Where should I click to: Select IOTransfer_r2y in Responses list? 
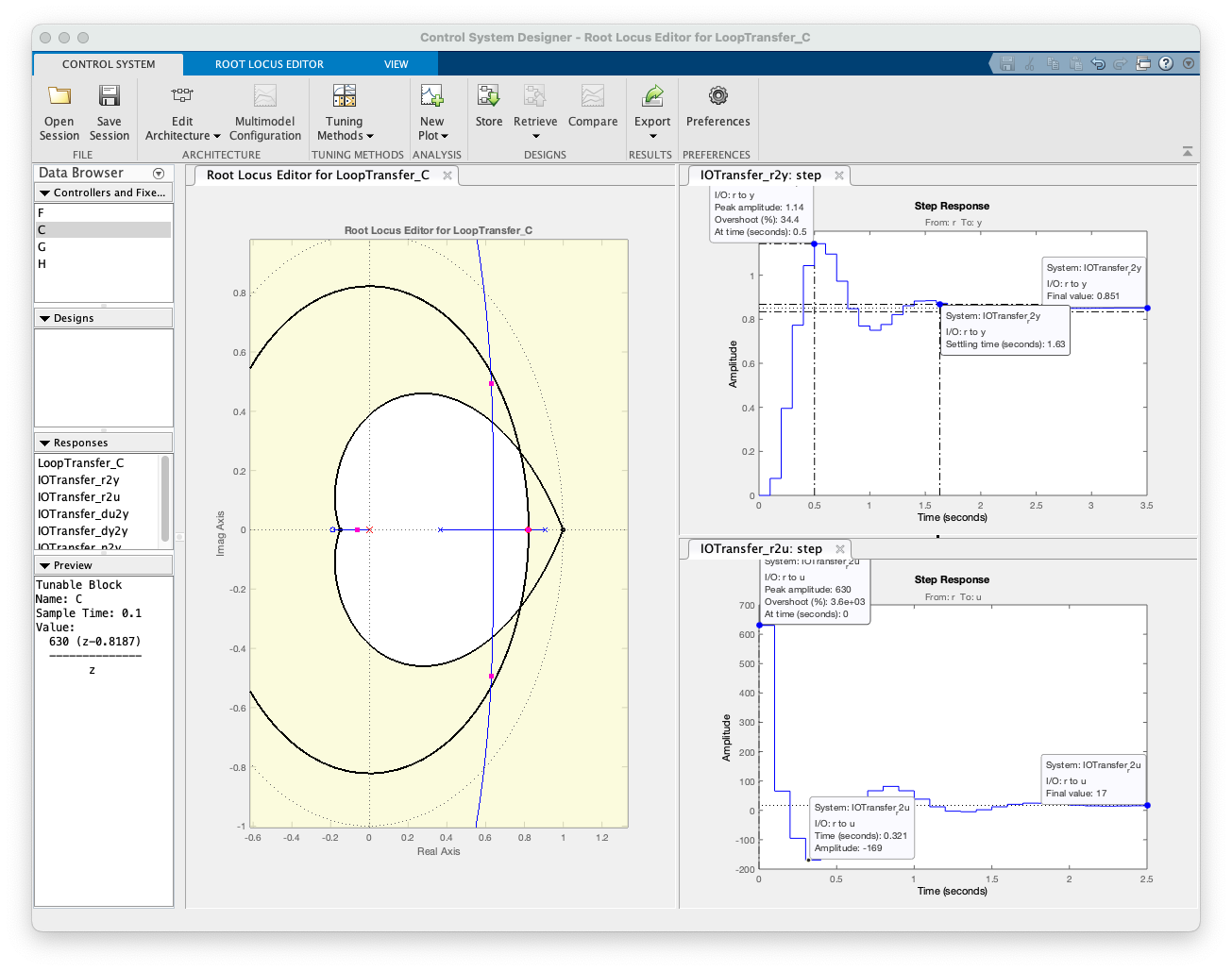click(98, 480)
